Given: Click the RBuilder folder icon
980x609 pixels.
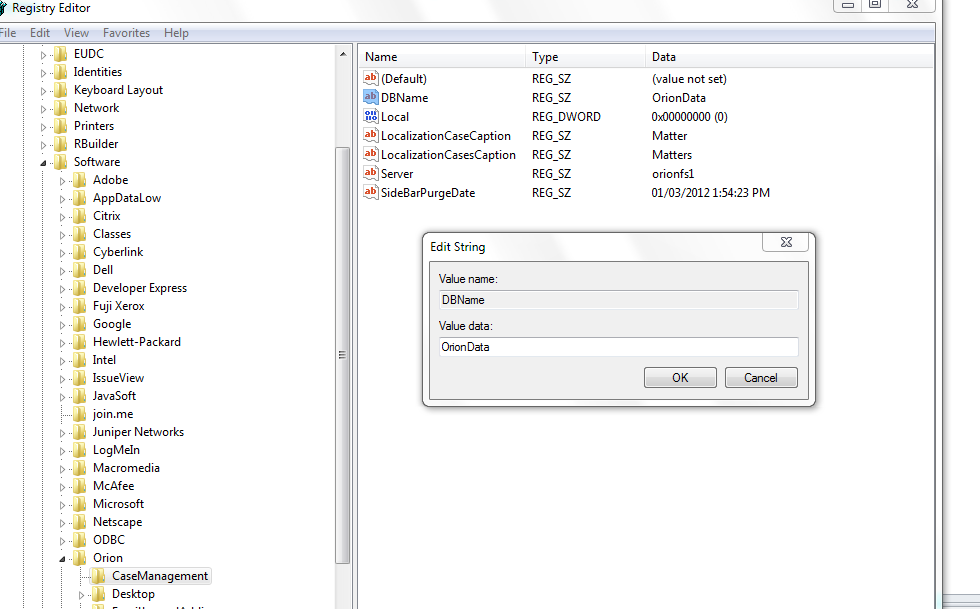Looking at the screenshot, I should pyautogui.click(x=61, y=144).
